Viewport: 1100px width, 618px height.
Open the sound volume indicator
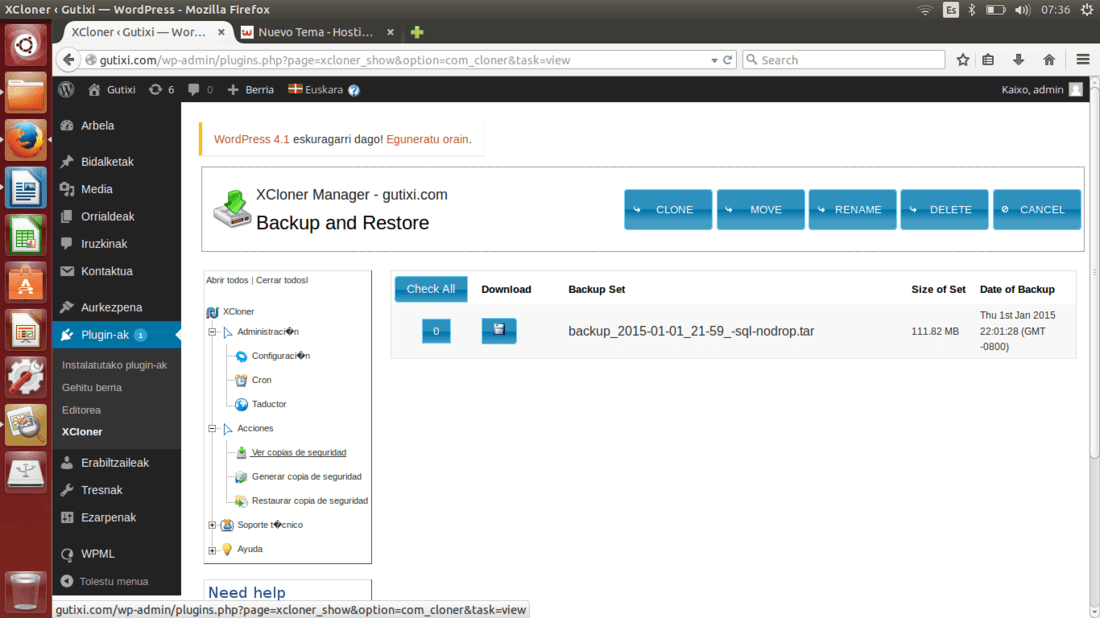pos(1022,10)
